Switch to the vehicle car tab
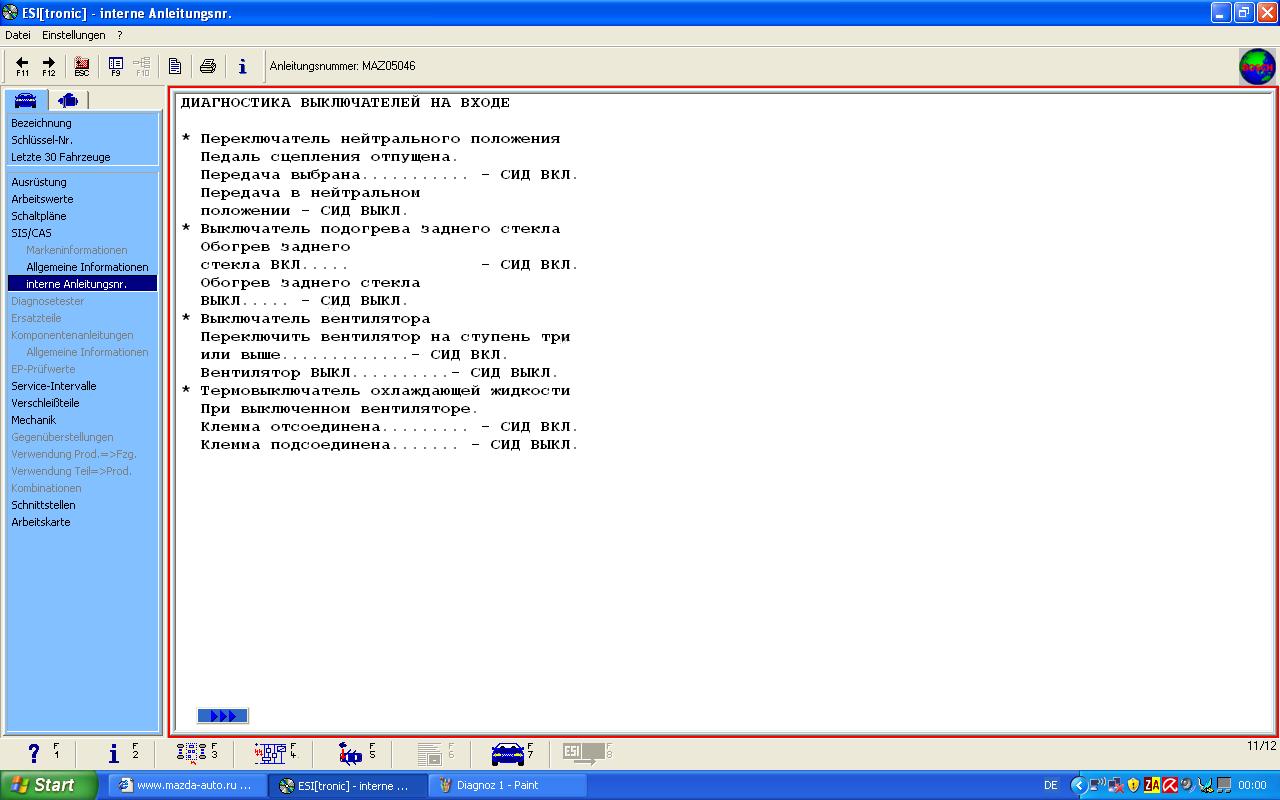1280x800 pixels. click(x=26, y=100)
